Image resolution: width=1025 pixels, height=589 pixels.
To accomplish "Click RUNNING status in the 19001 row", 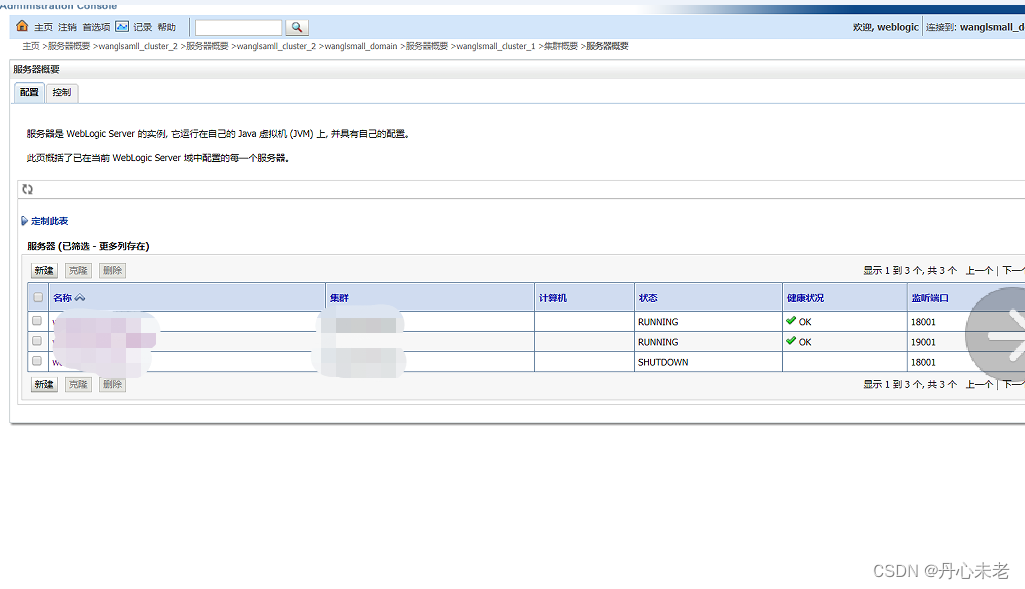I will pos(658,342).
